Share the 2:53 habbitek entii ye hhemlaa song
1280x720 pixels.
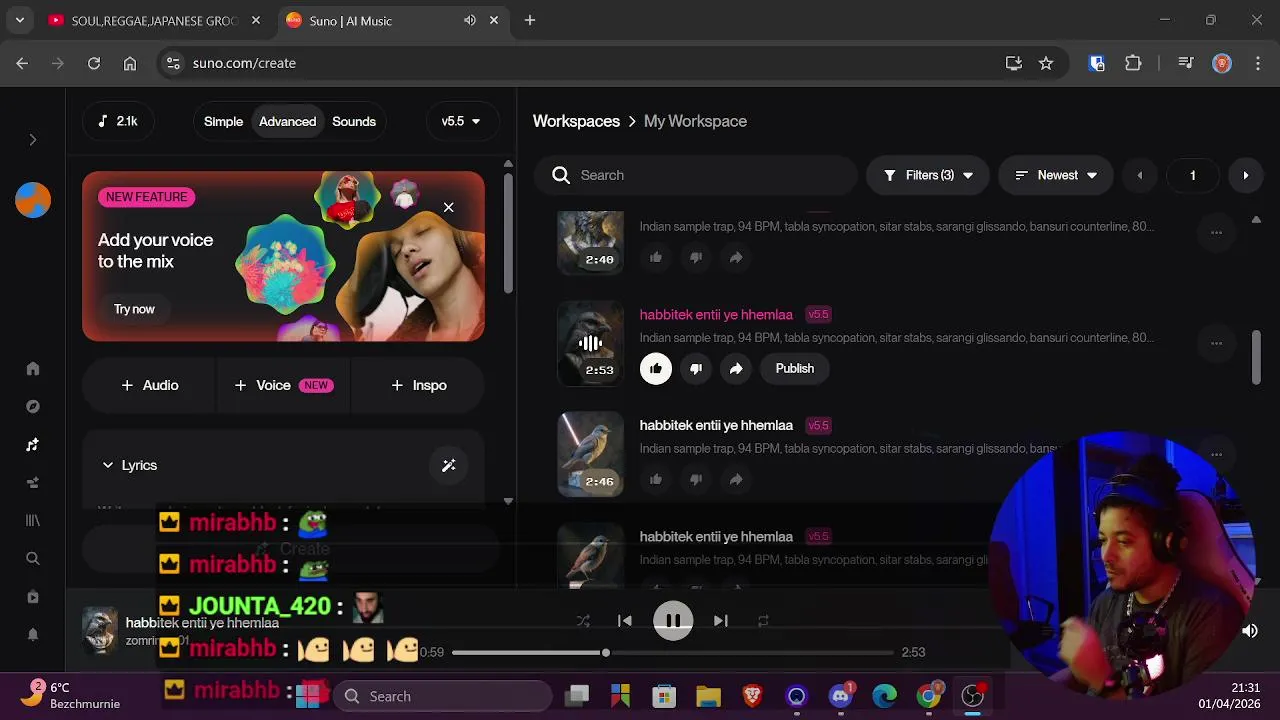(736, 369)
